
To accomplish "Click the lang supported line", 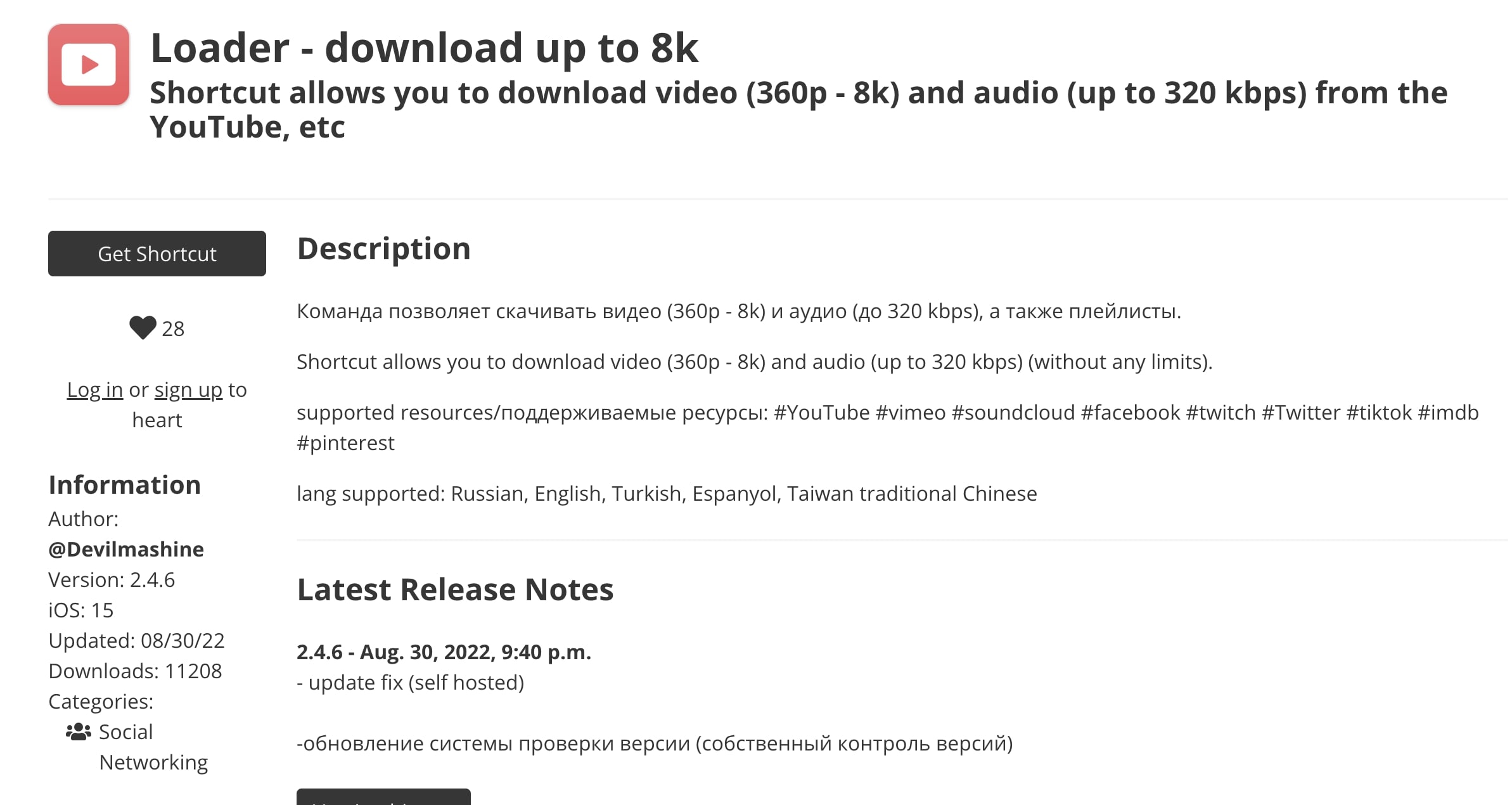I will (667, 493).
